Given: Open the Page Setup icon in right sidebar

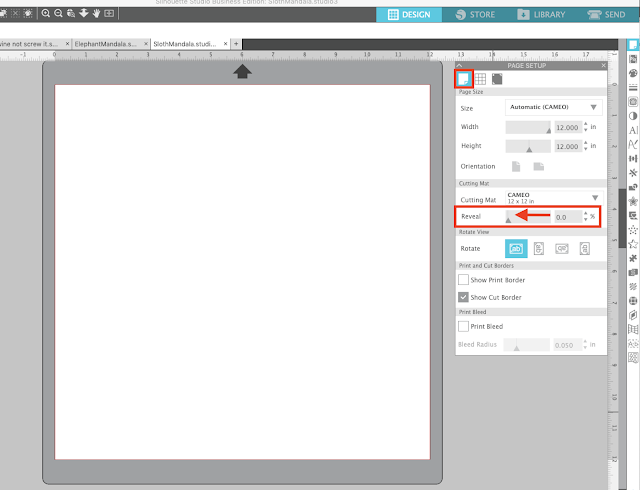Looking at the screenshot, I should point(633,45).
